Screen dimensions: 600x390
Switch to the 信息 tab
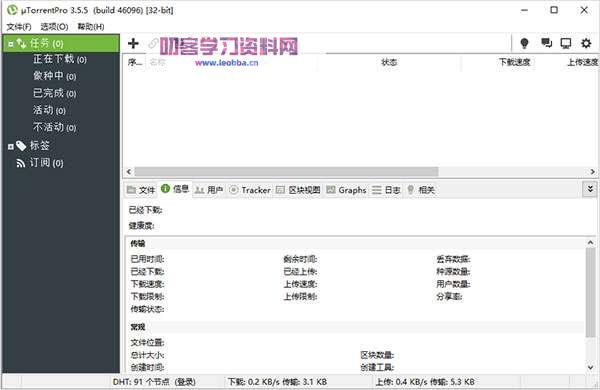click(175, 189)
